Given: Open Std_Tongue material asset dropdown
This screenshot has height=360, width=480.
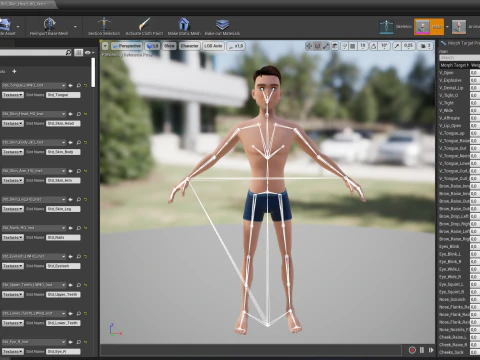Looking at the screenshot, I should pyautogui.click(x=33, y=85).
